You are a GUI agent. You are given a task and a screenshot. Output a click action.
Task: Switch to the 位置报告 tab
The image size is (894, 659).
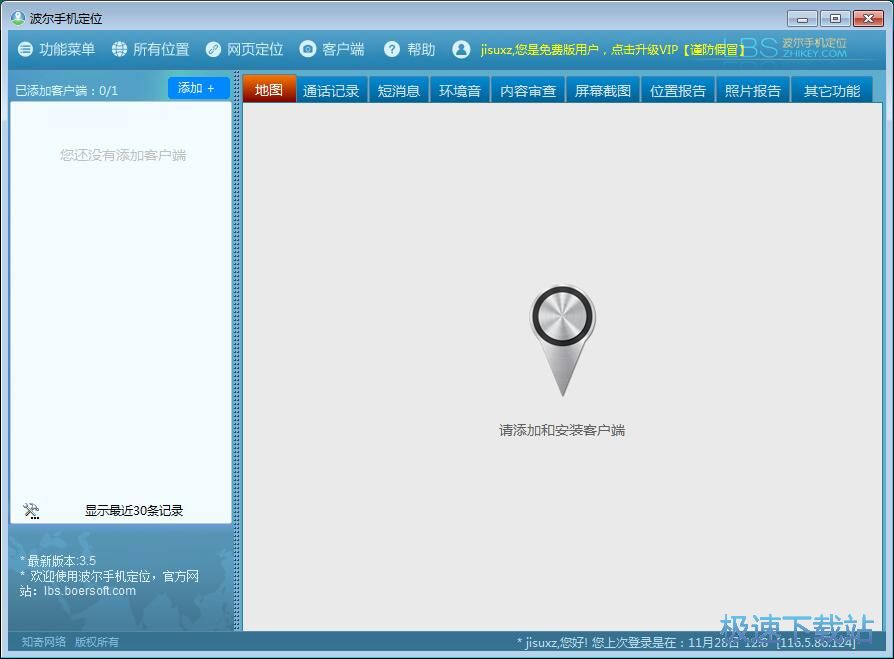click(678, 91)
